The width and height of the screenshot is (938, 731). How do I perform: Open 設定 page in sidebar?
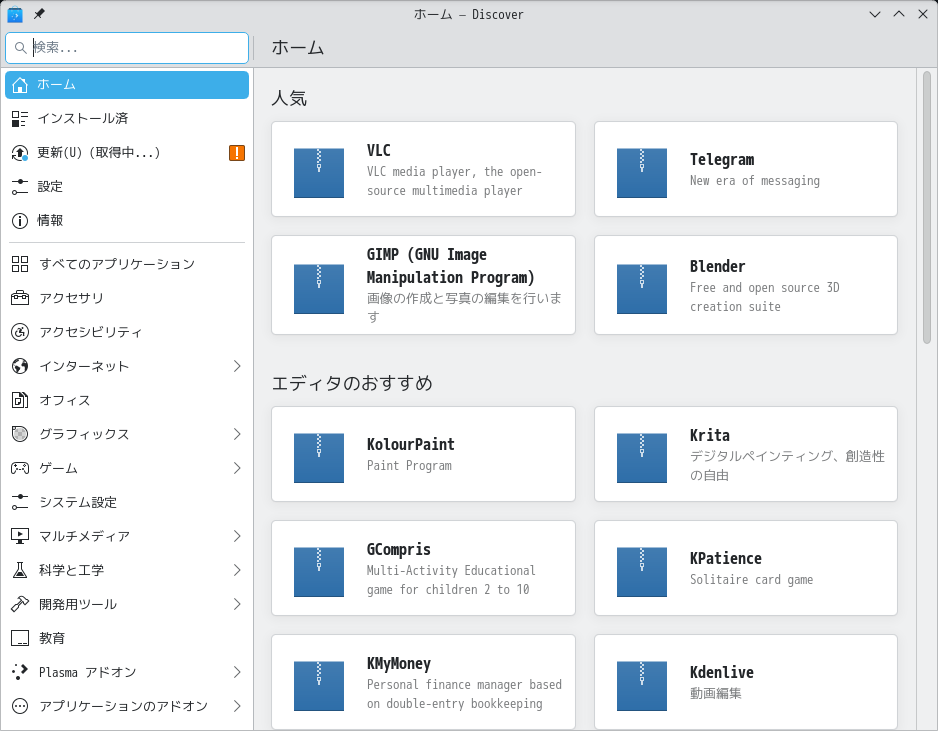click(x=127, y=187)
